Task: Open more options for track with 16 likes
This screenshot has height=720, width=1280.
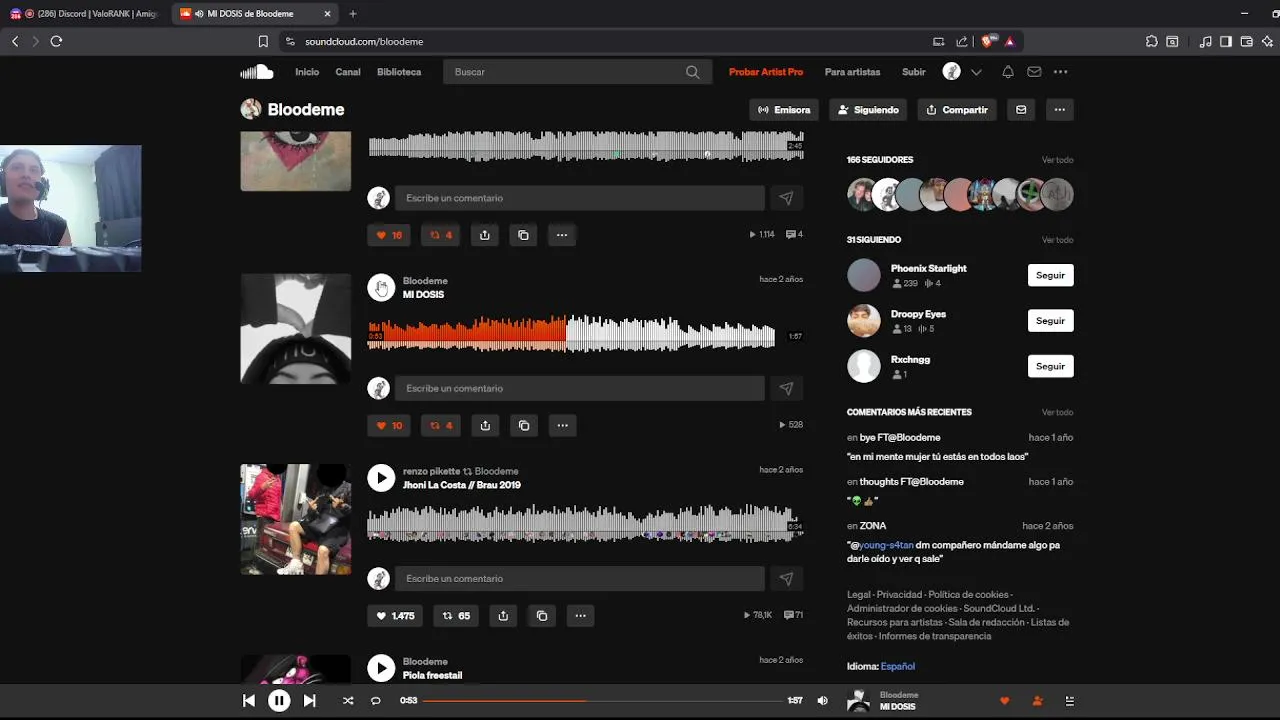Action: click(562, 235)
